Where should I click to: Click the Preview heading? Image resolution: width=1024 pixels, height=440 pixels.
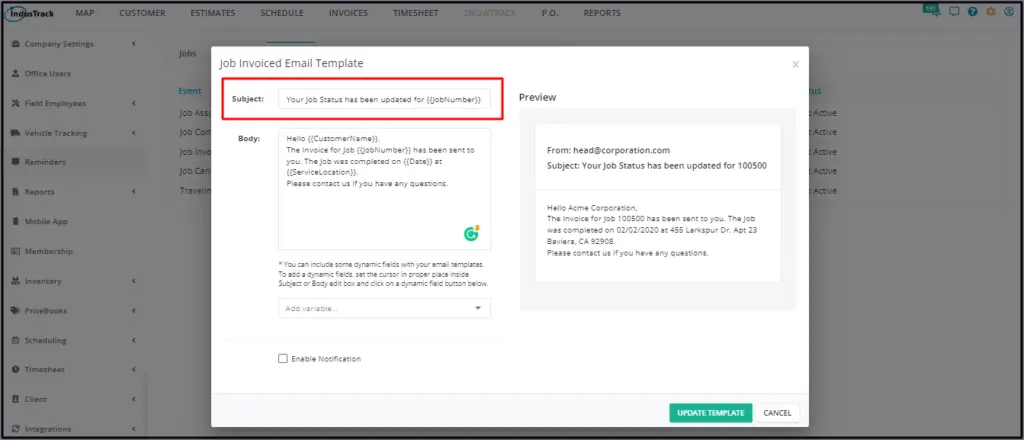coord(537,97)
